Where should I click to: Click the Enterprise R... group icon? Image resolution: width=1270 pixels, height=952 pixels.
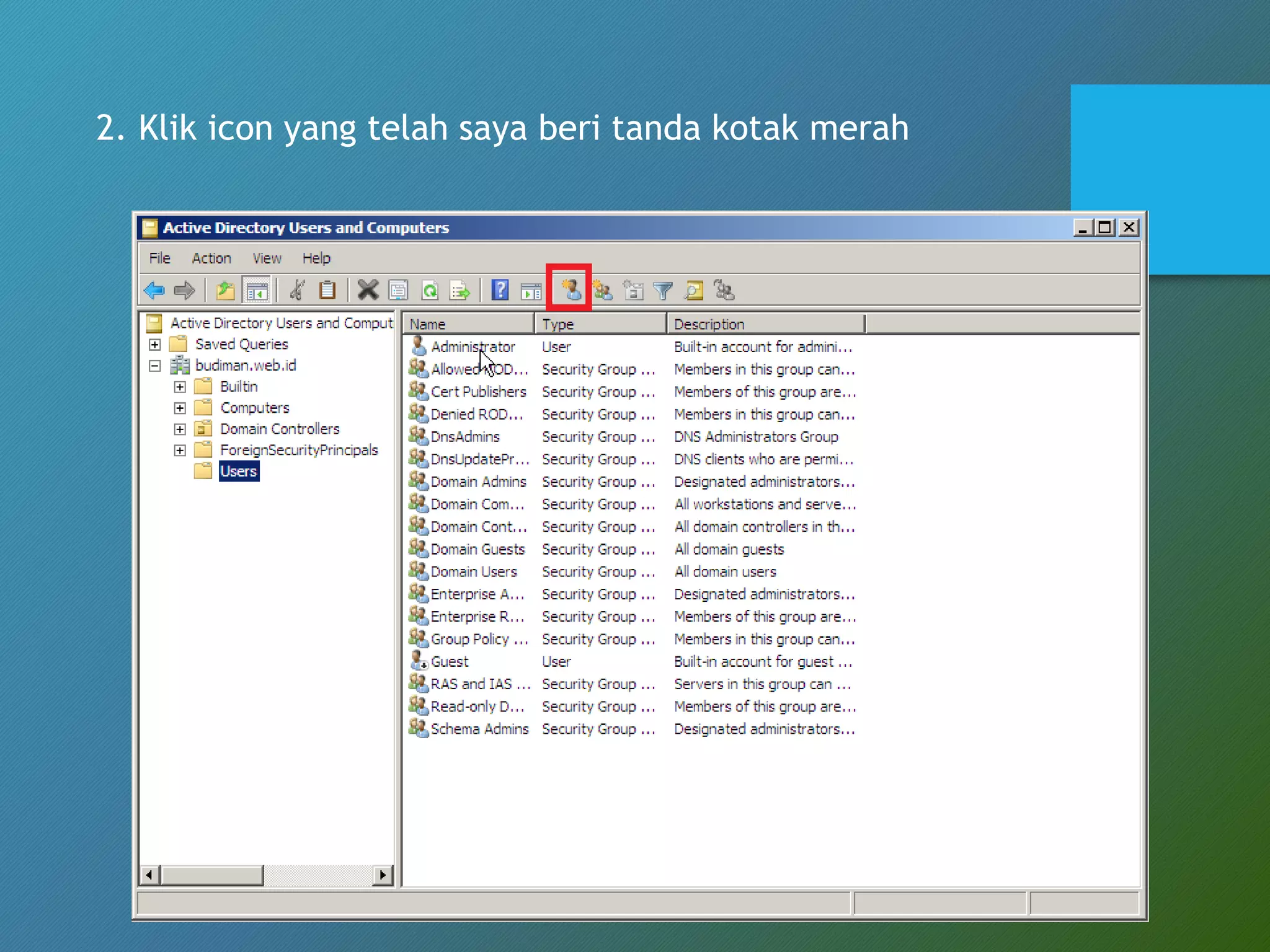419,615
